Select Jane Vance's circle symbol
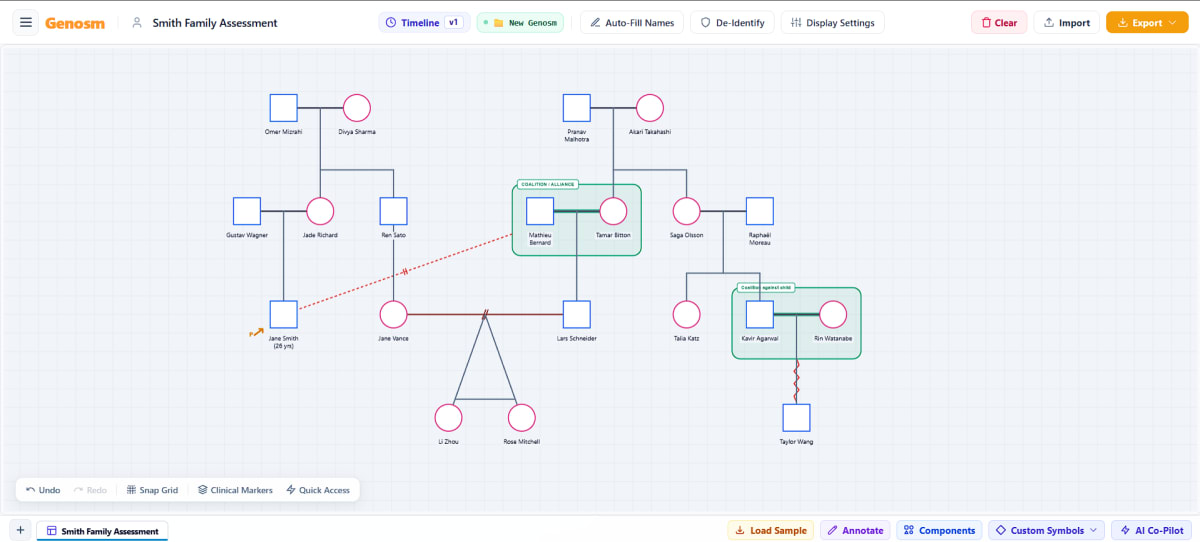The image size is (1200, 542). 394,314
